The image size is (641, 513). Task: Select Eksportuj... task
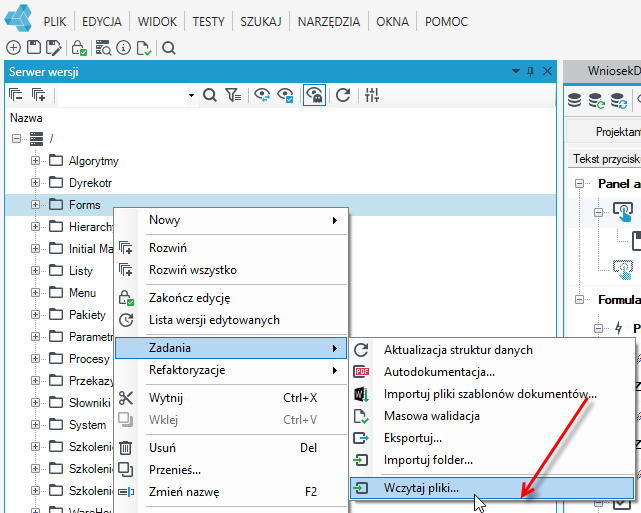coord(492,438)
